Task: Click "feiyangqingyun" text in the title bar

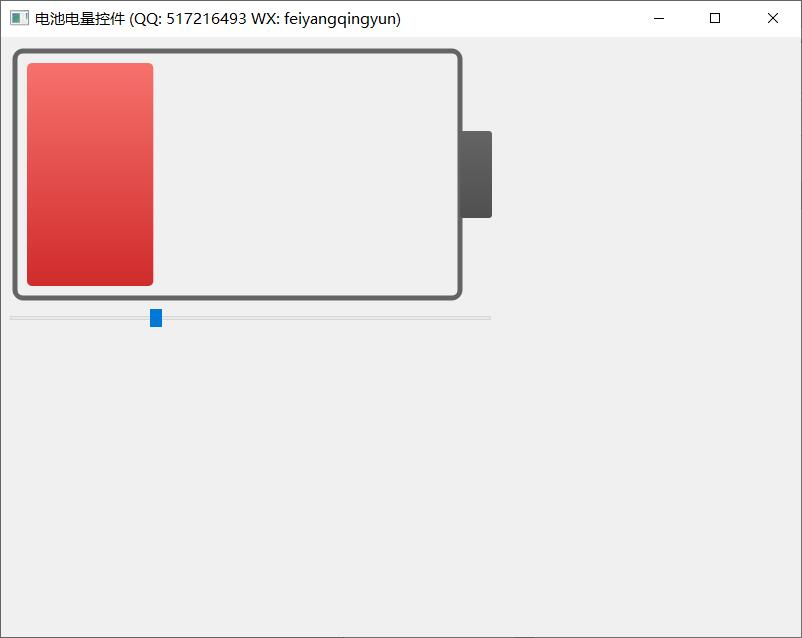Action: tap(340, 18)
